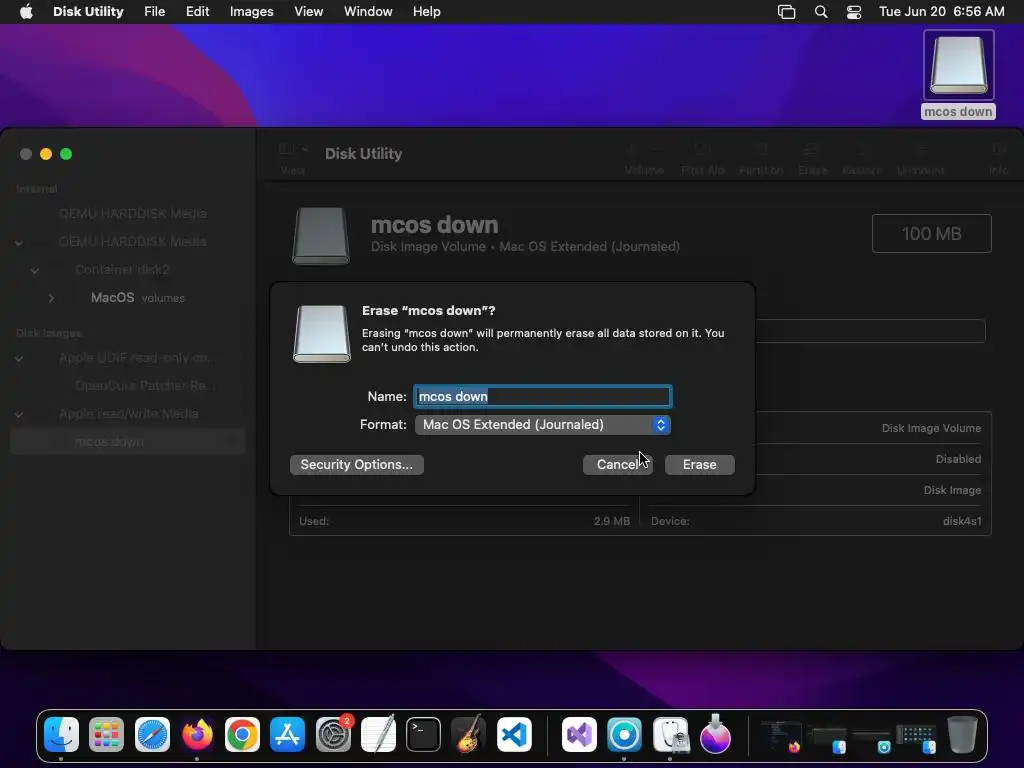Screen dimensions: 1024x768
Task: Open System Preferences with badge in Dock
Action: click(x=334, y=735)
